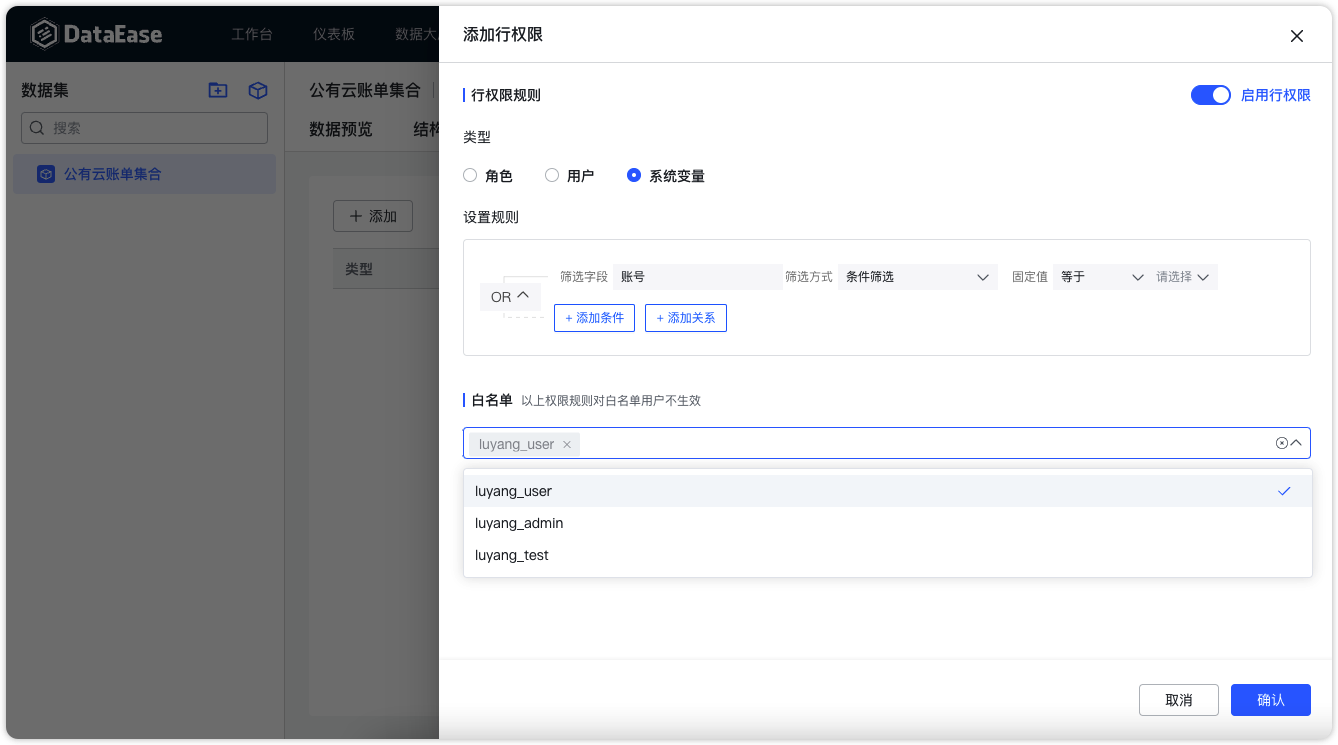
Task: Collapse the whitelist dropdown arrow
Action: click(1296, 443)
